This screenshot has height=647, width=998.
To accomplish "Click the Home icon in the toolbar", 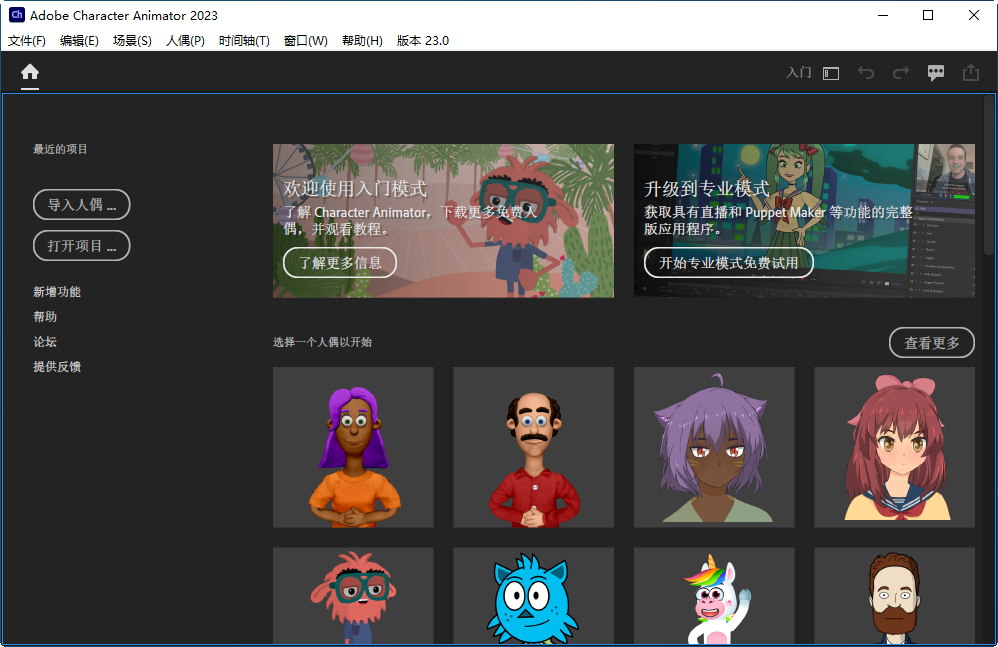I will click(29, 72).
